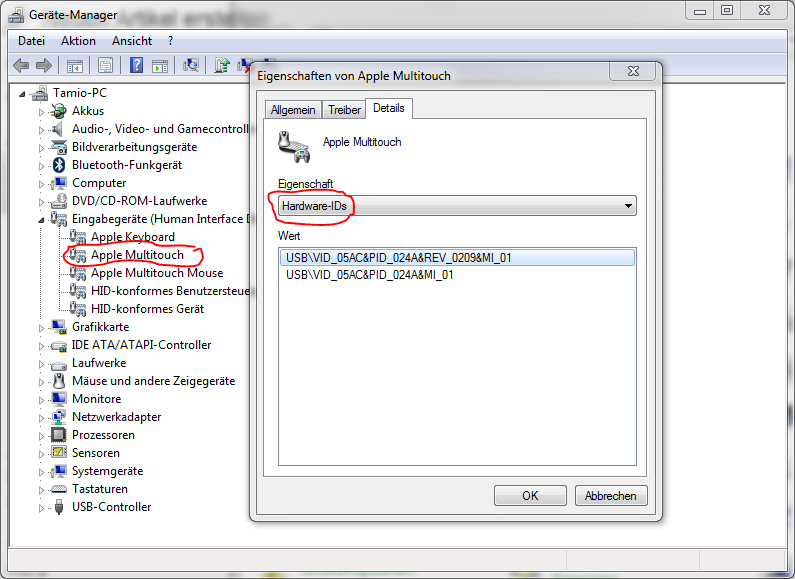Select IDE ATA/ATAPI-Controller icon

coord(59,346)
